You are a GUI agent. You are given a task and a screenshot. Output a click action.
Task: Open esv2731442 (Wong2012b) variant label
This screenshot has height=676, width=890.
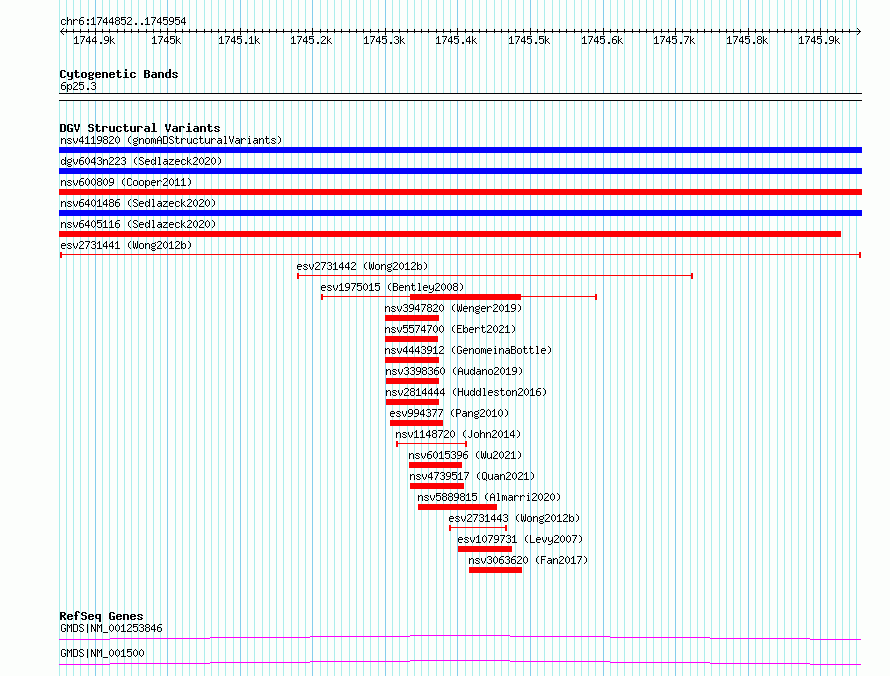[x=362, y=266]
